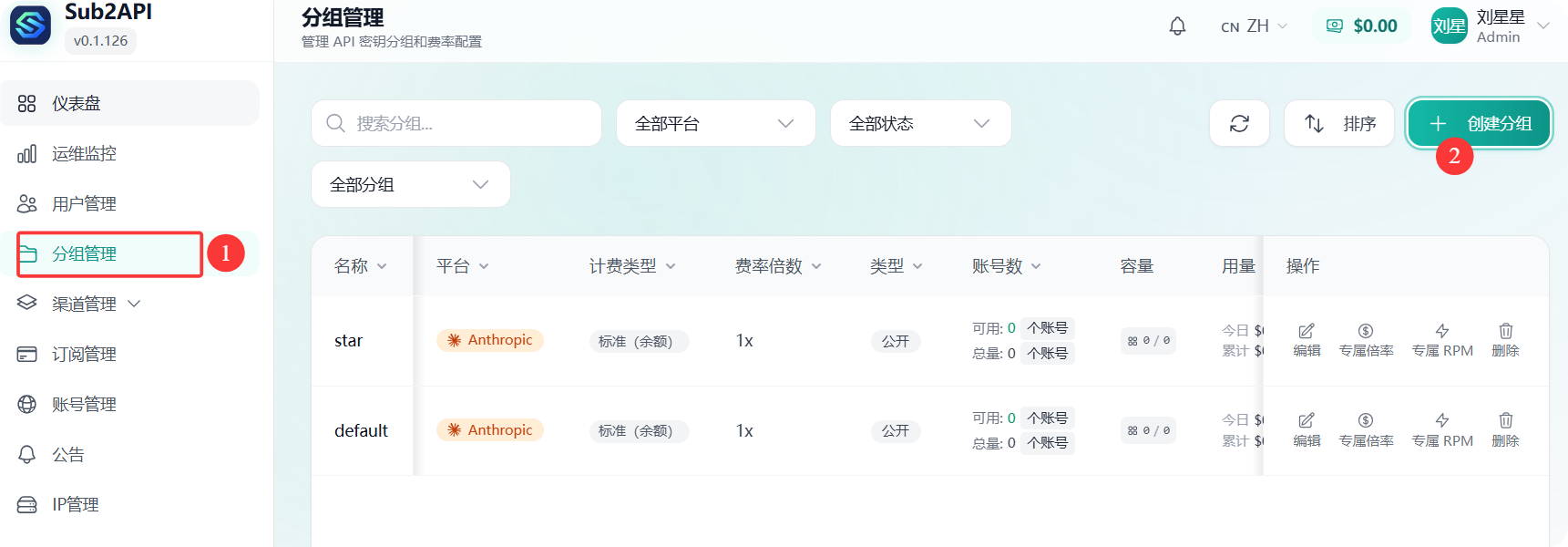
Task: Click the balance wallet icon
Action: pos(1335,26)
